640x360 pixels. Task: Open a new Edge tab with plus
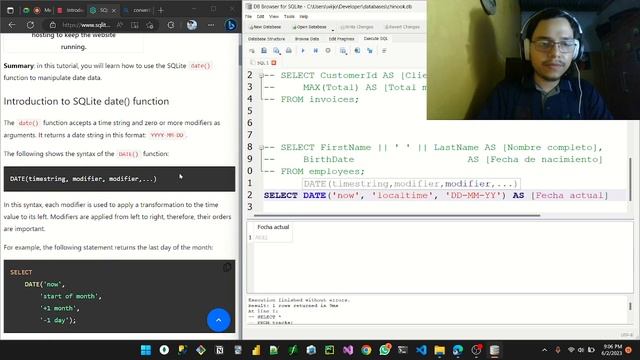[x=160, y=10]
